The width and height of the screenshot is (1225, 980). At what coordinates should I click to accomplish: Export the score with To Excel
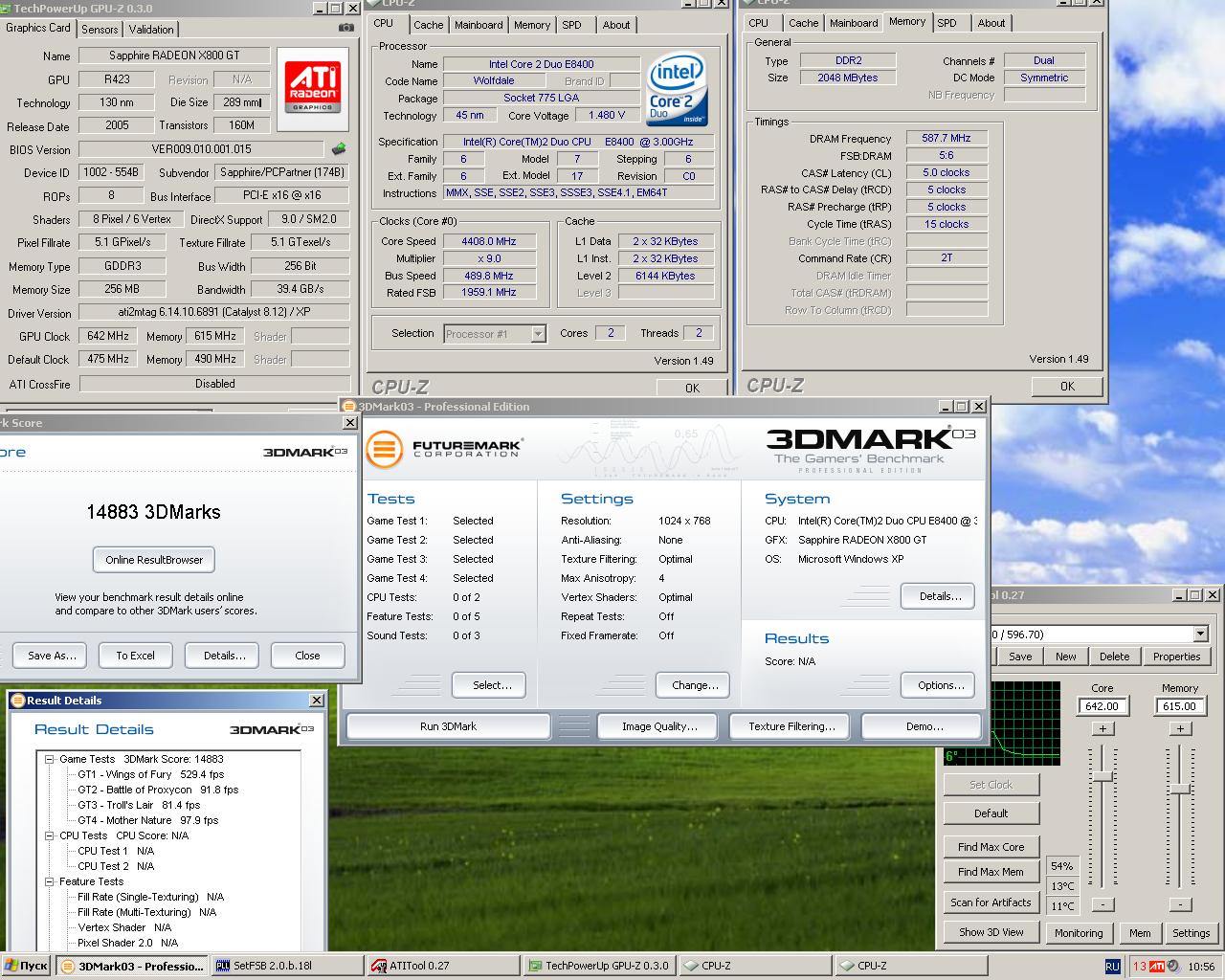(135, 656)
